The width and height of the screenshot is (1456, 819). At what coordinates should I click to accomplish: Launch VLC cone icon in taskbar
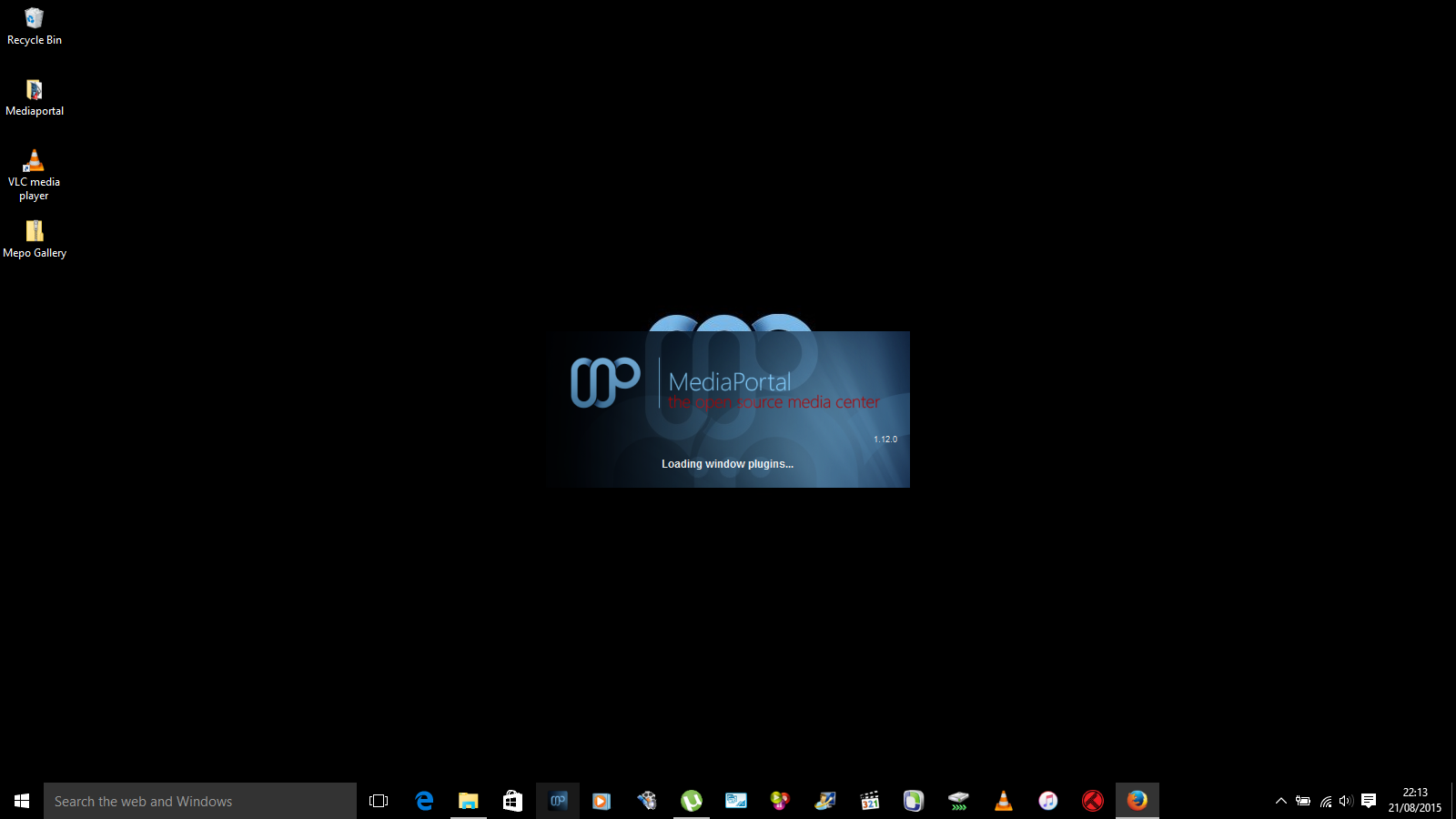[x=1004, y=801]
